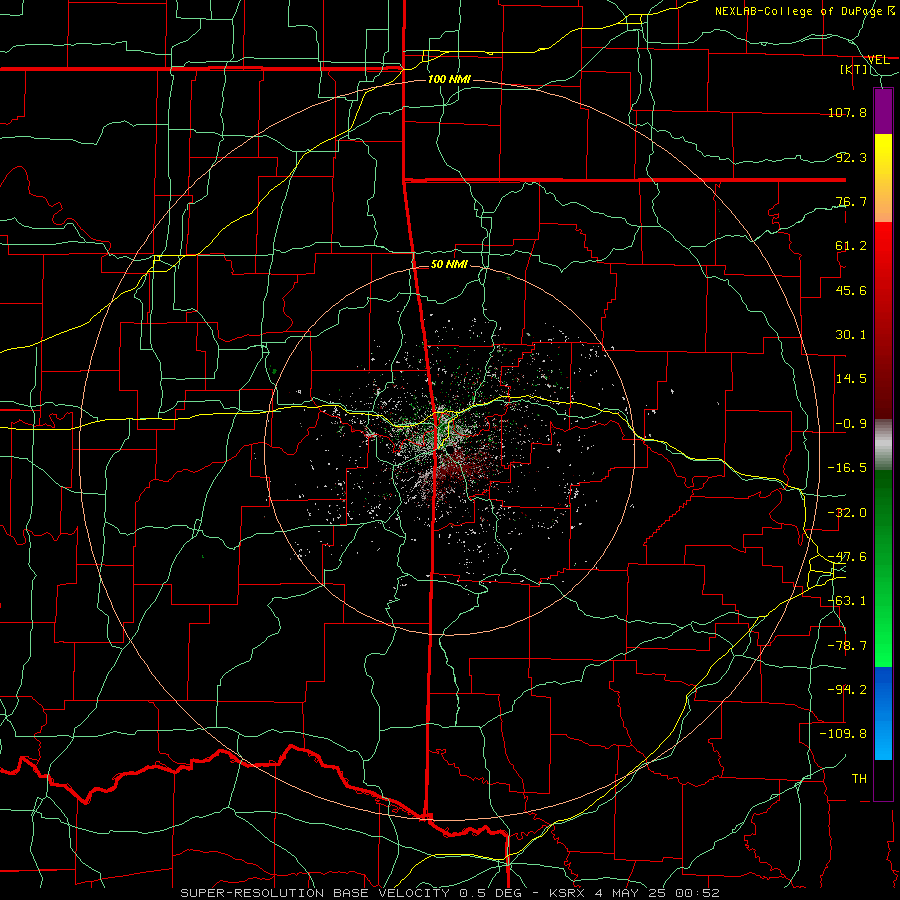Select the -16.5 legend value
The image size is (900, 900).
[847, 468]
